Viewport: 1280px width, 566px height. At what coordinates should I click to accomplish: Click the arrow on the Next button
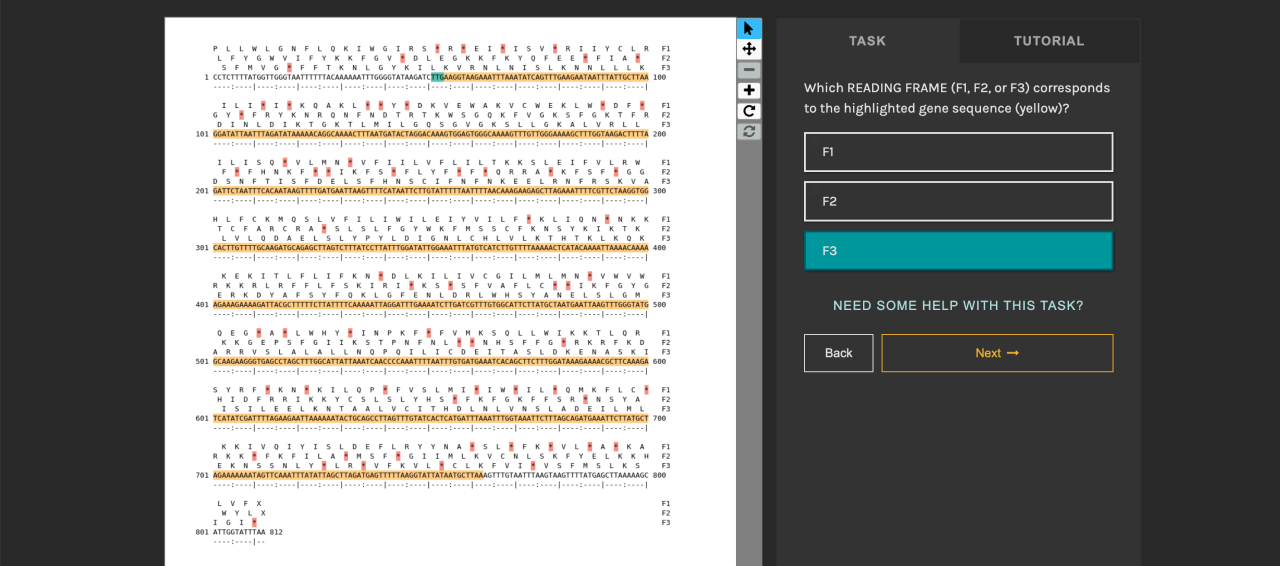coord(1012,353)
